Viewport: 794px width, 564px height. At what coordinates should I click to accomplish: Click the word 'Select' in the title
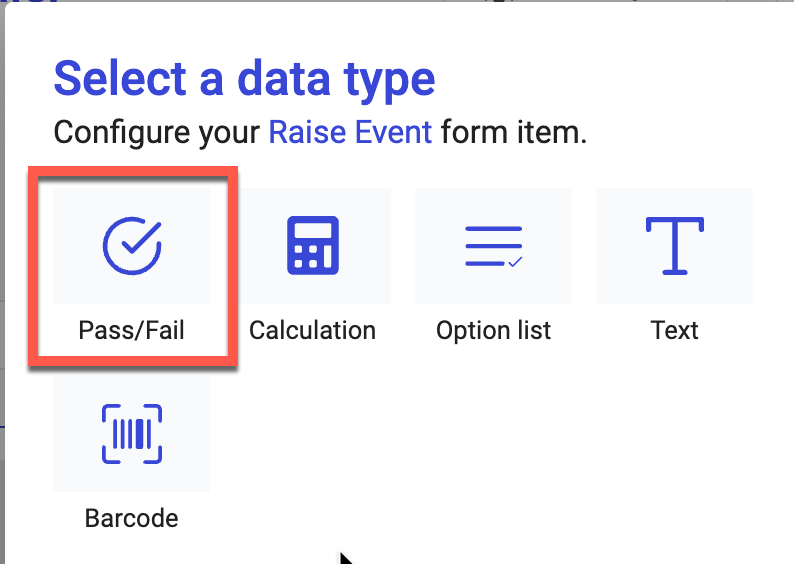[119, 79]
